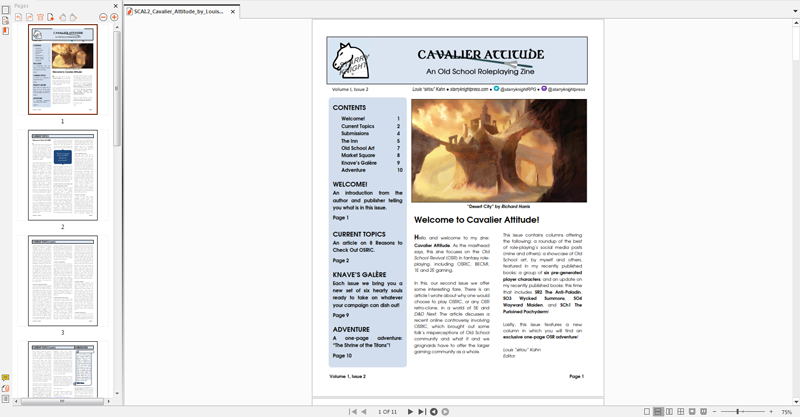800x417 pixels.
Task: Shrink page thumbnails with minus icon
Action: tap(104, 17)
